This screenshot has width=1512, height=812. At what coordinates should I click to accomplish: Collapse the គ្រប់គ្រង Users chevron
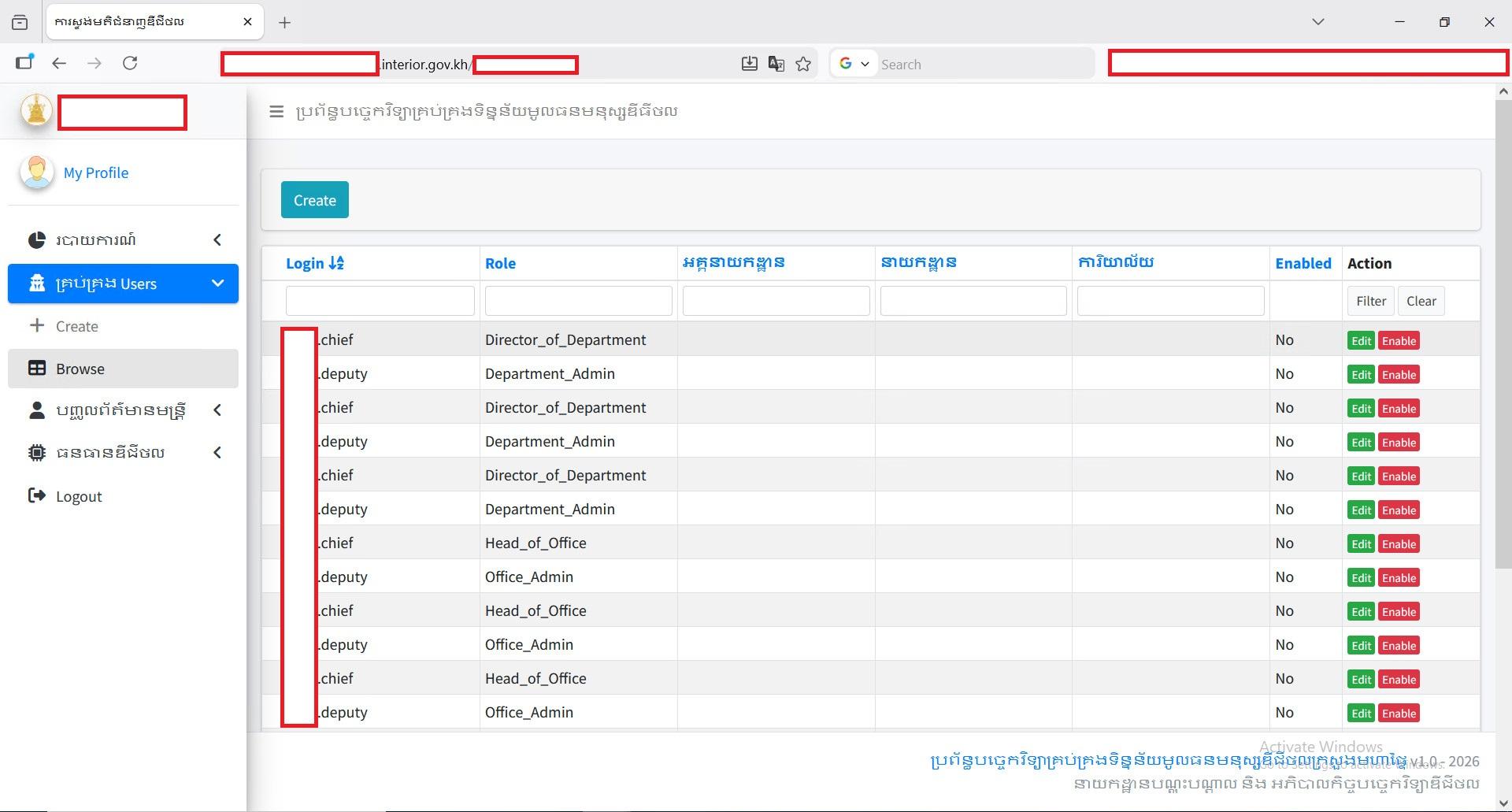pyautogui.click(x=217, y=283)
